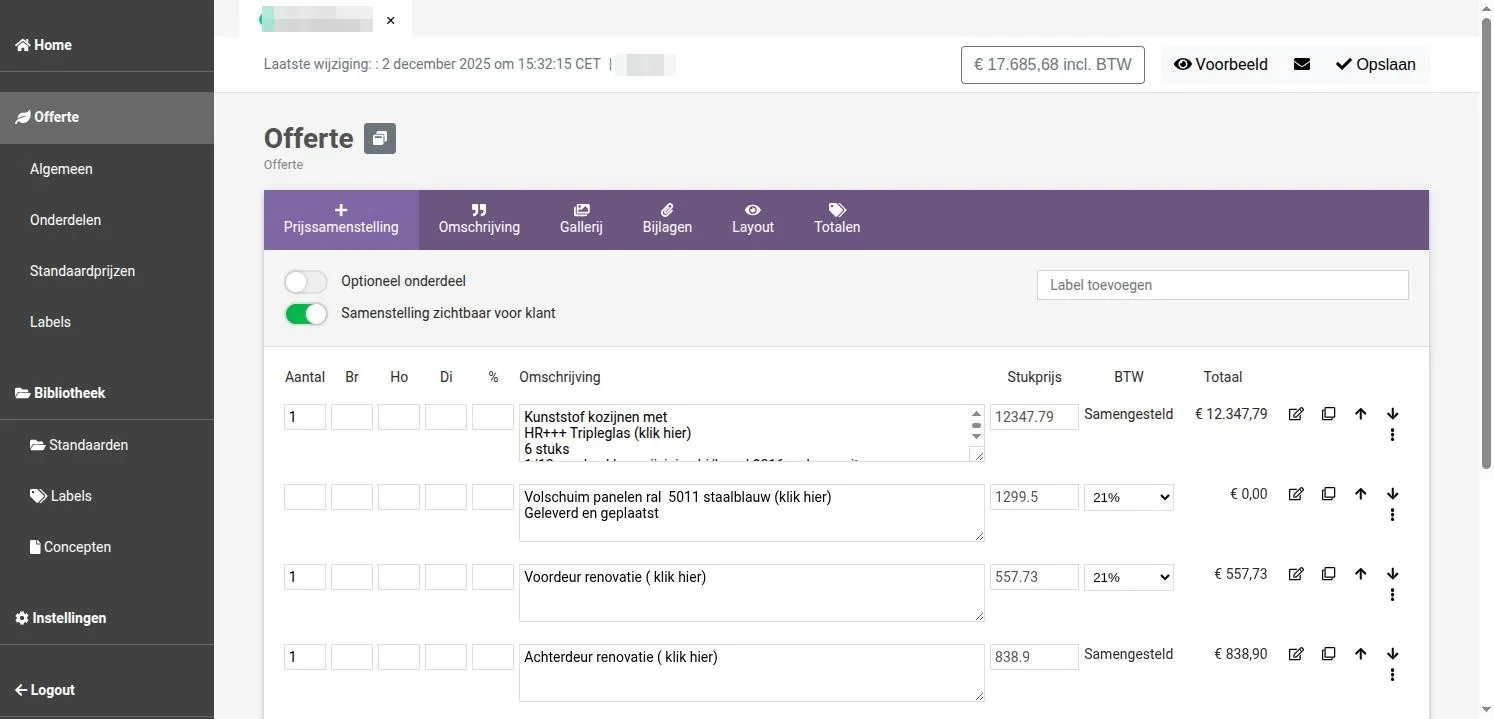Open BTW dropdown for Volschuim panelen

[x=1128, y=497]
